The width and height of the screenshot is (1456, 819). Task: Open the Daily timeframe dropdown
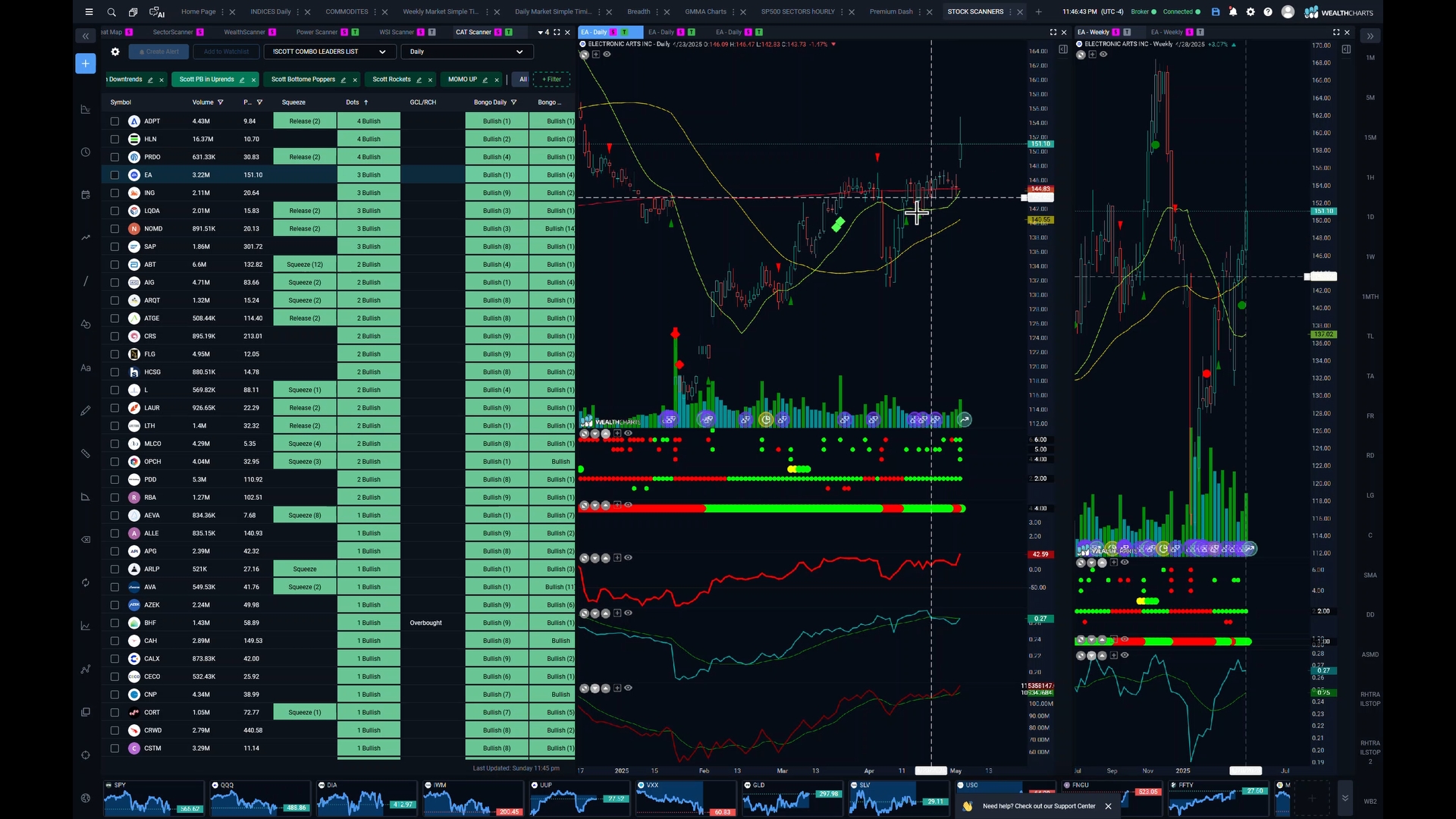pyautogui.click(x=467, y=52)
